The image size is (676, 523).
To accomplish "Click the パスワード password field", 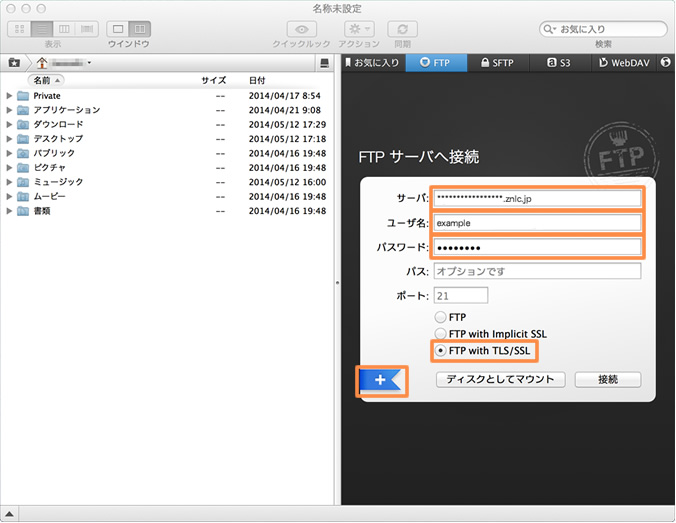I will (537, 247).
